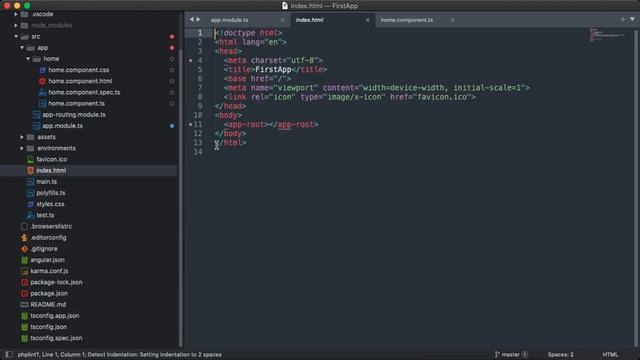This screenshot has height=360, width=640.
Task: Expand the assets folder arrow
Action: (22, 137)
